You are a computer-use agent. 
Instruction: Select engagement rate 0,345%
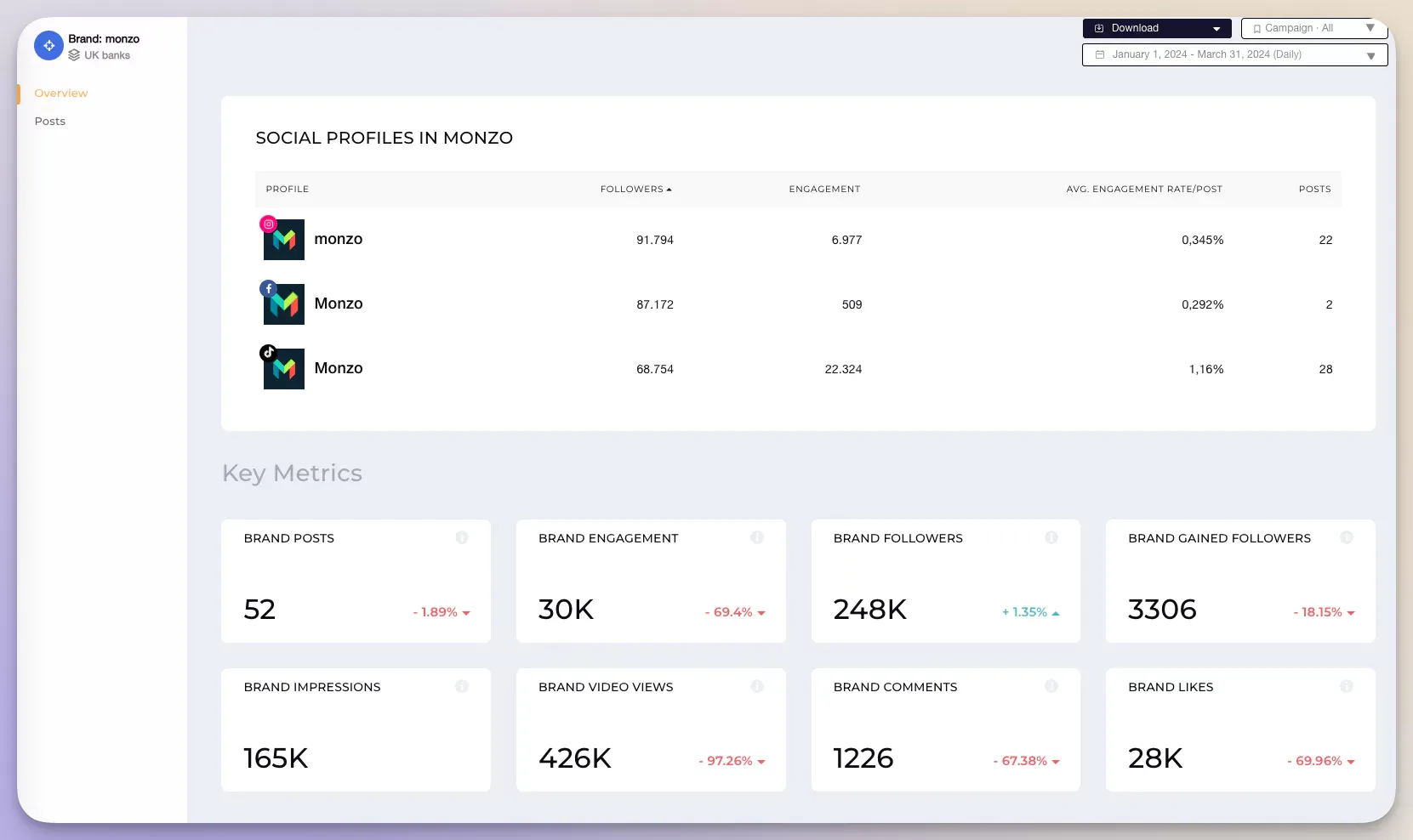click(1203, 240)
